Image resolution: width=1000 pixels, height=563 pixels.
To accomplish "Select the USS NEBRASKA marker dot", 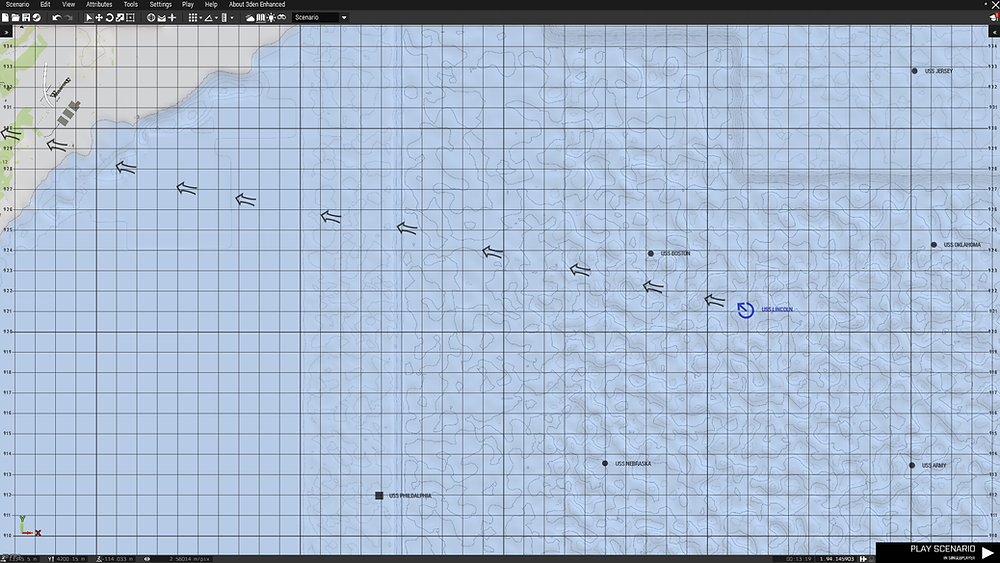I will coord(605,464).
